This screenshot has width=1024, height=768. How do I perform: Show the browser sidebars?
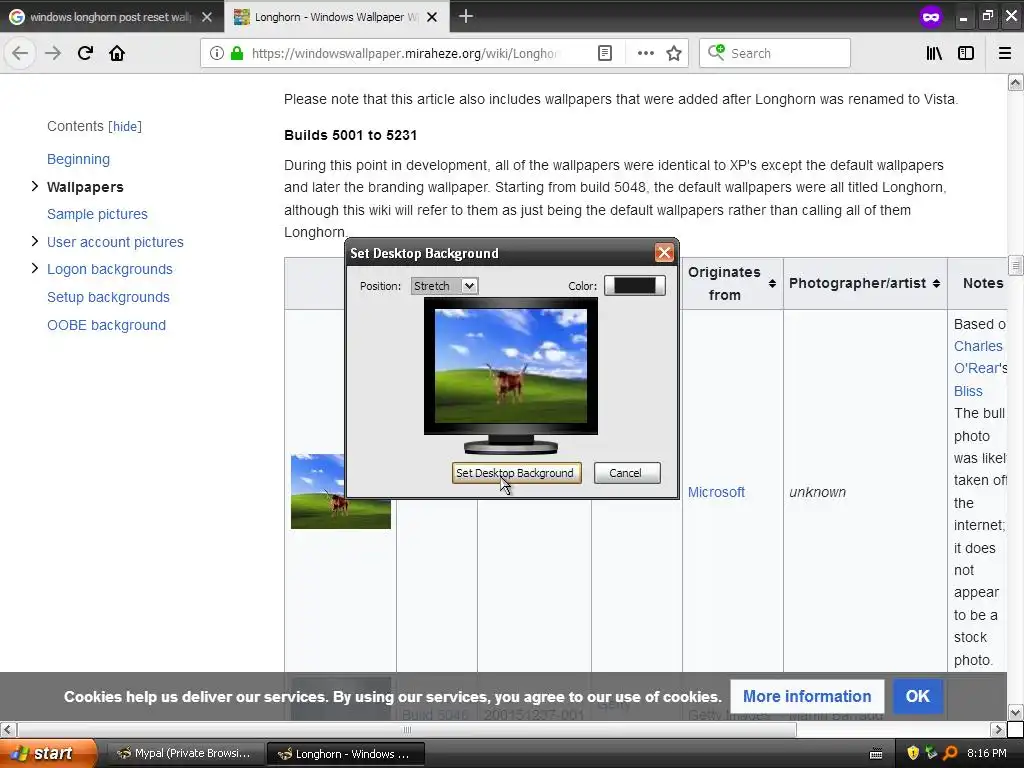966,53
